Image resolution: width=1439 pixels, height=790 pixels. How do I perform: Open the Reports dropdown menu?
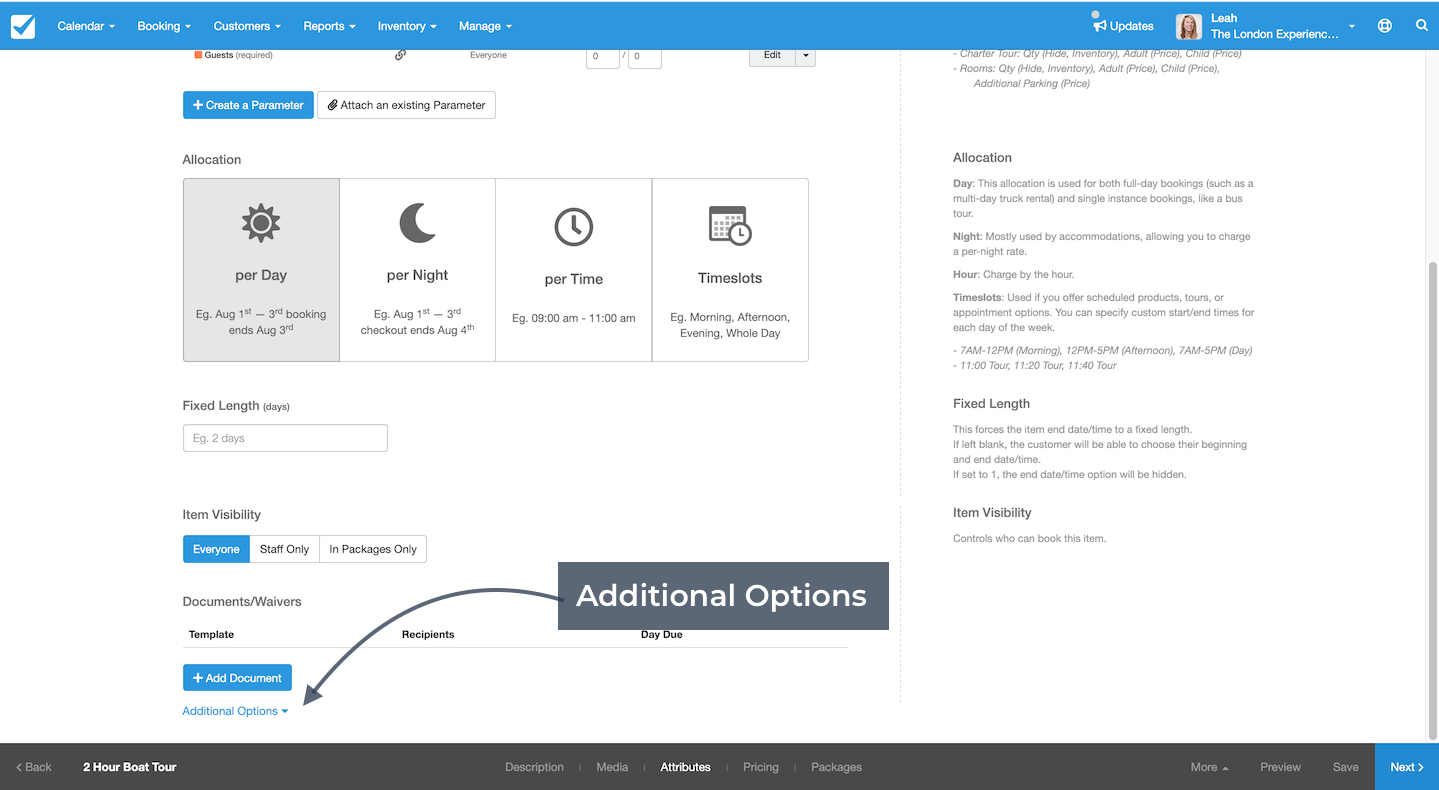(330, 26)
